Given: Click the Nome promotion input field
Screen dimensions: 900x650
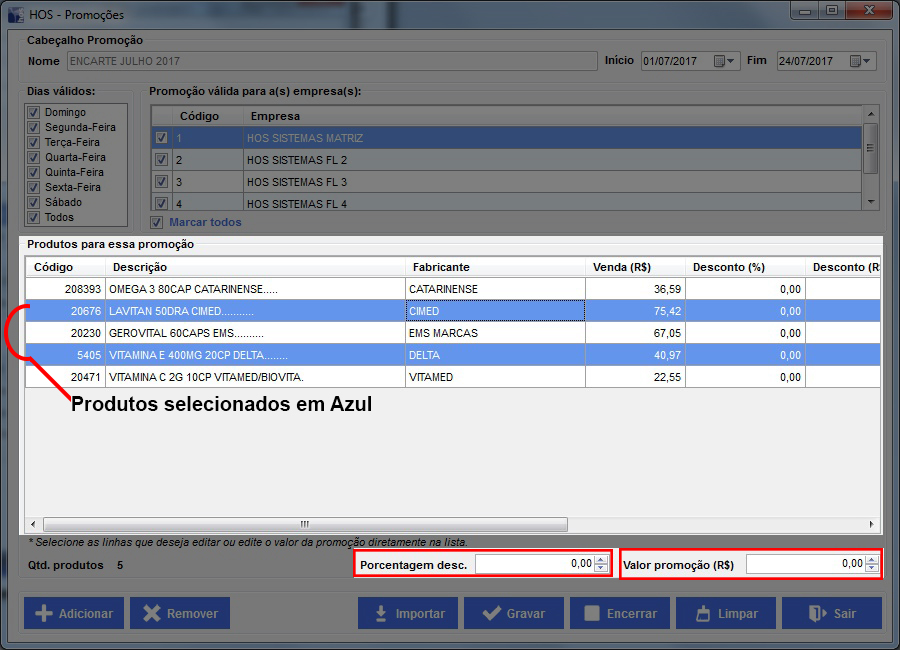Looking at the screenshot, I should (332, 61).
